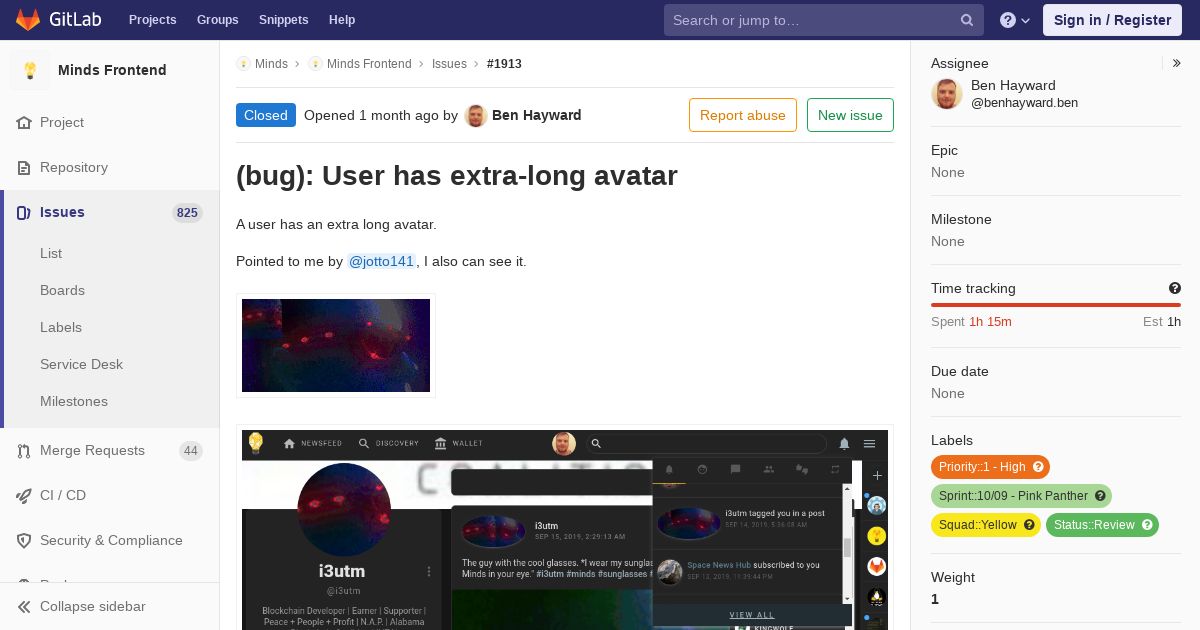
Task: Click the search magnifier icon
Action: pyautogui.click(x=967, y=20)
